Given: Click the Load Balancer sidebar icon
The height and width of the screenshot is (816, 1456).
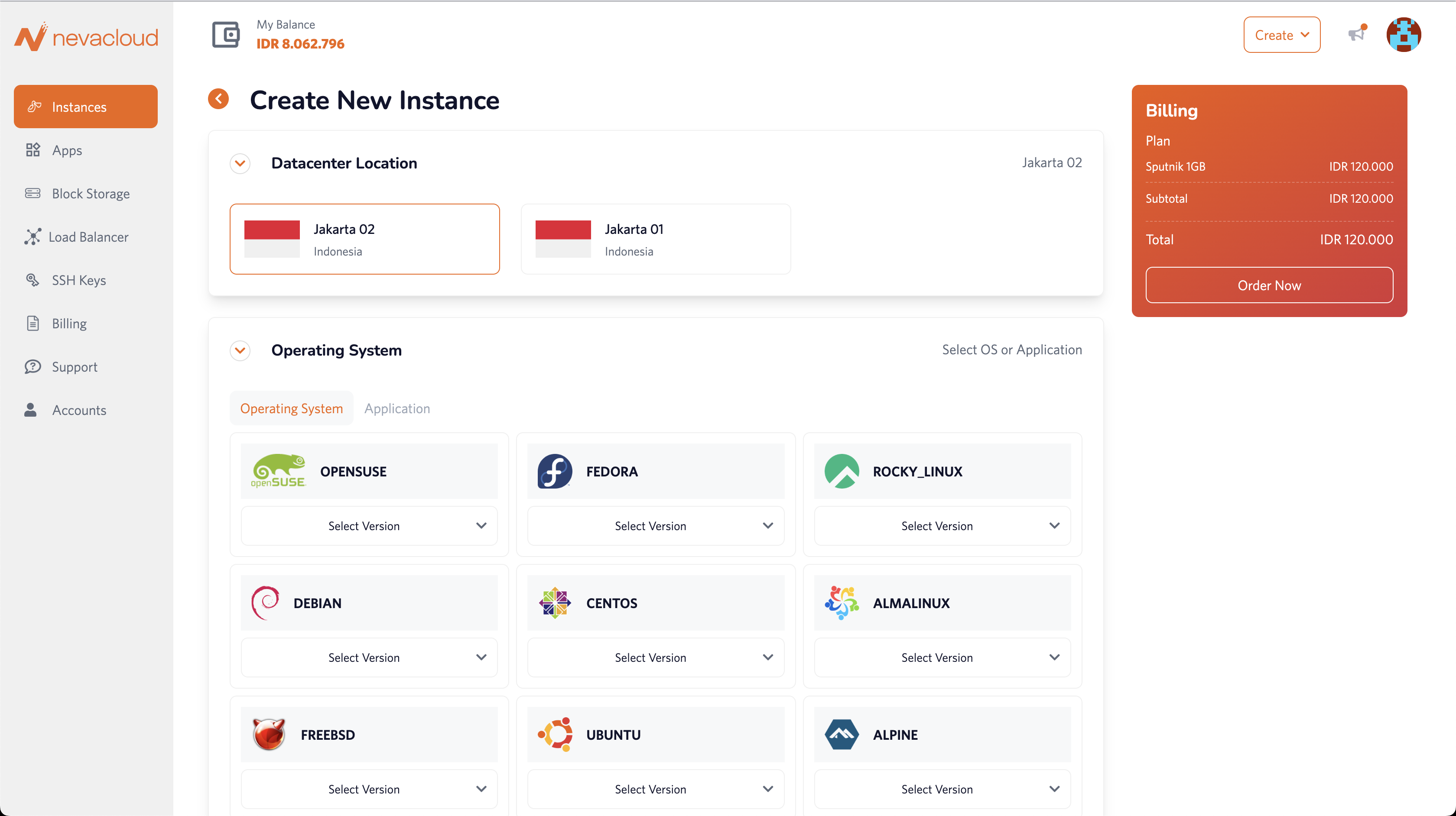Looking at the screenshot, I should pyautogui.click(x=33, y=237).
